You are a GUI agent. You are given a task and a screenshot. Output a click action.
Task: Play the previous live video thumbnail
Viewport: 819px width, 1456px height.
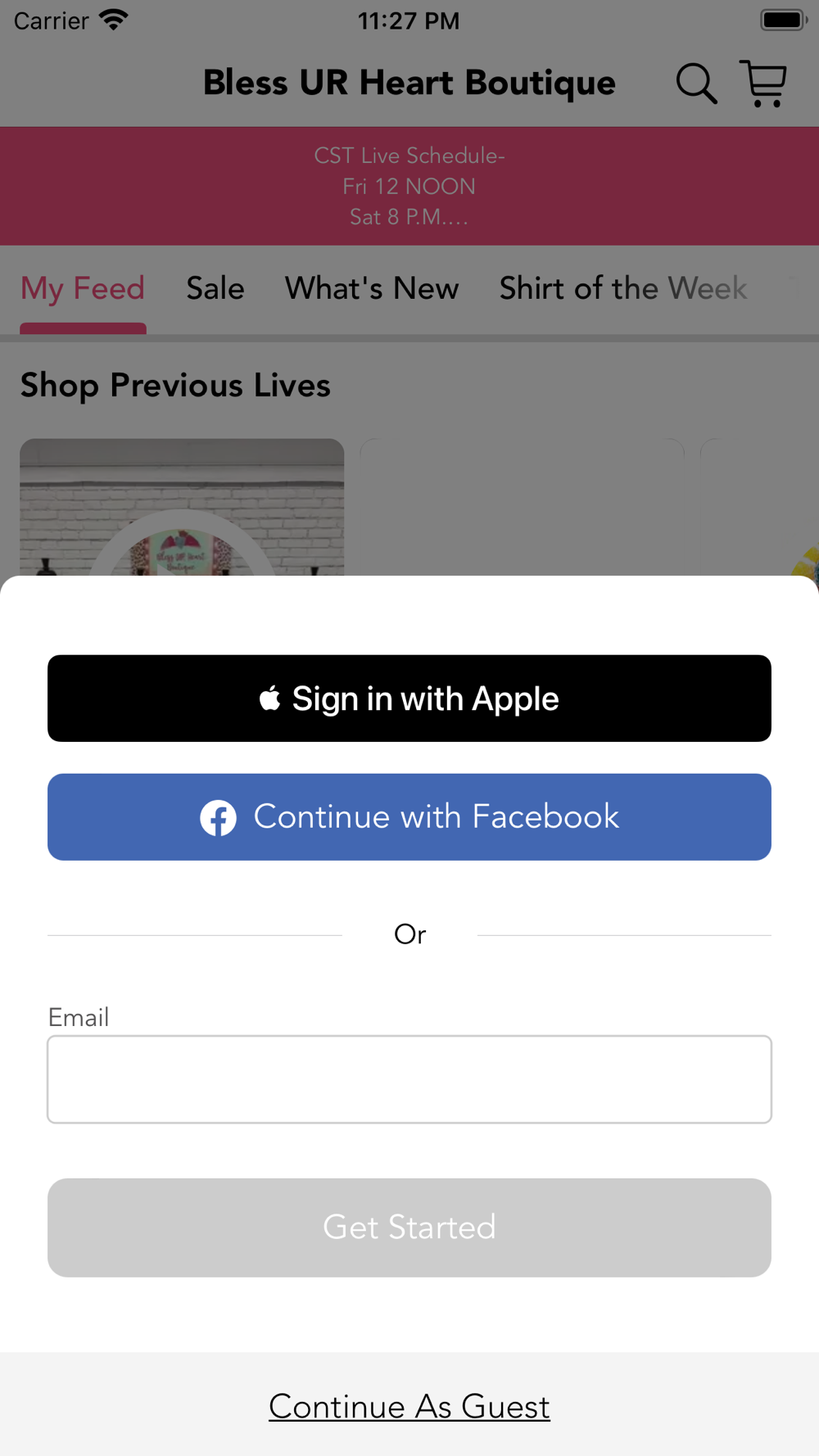click(x=182, y=507)
